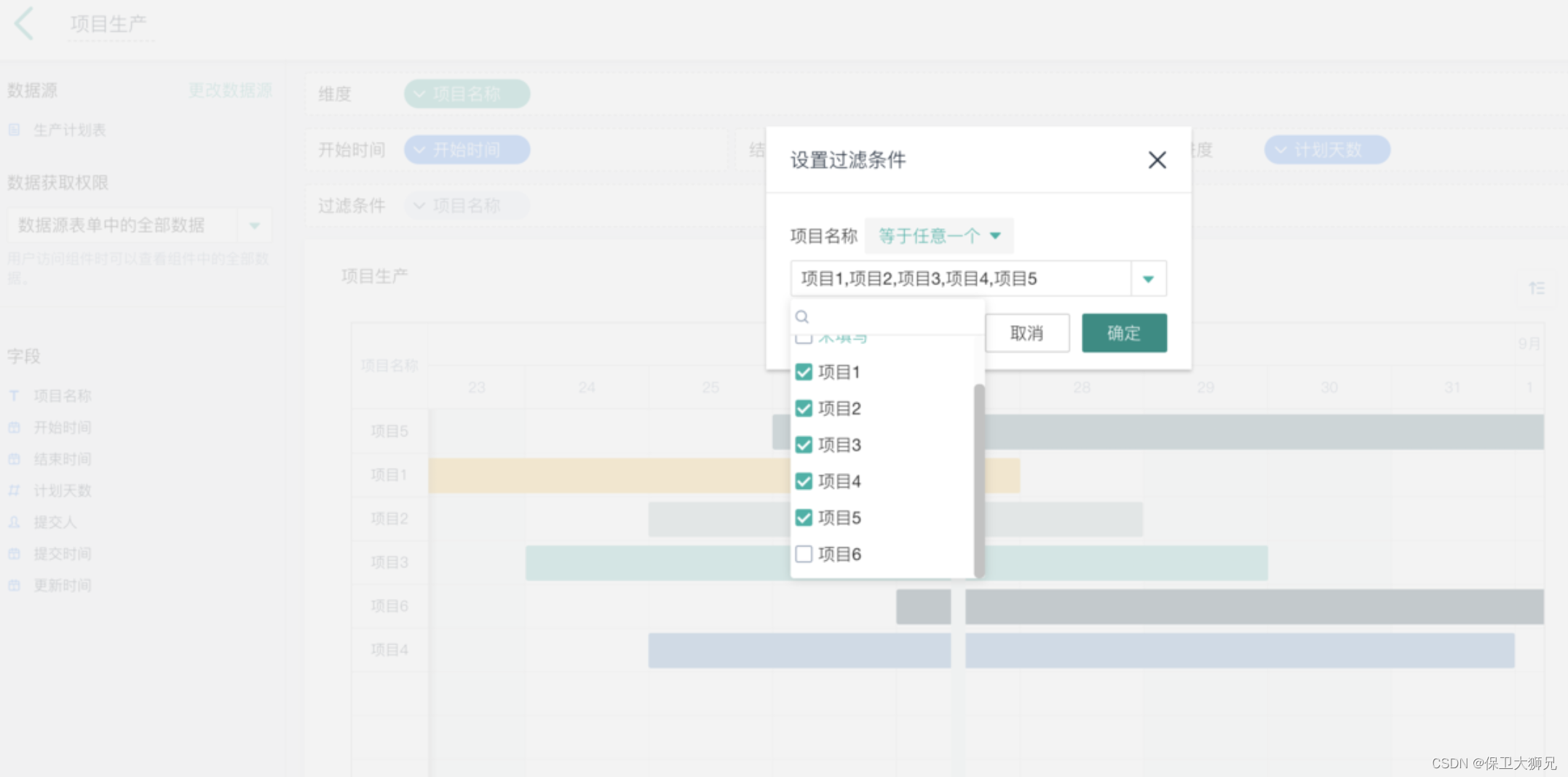Click the selected values field 项目1,项目2,项目3

961,279
